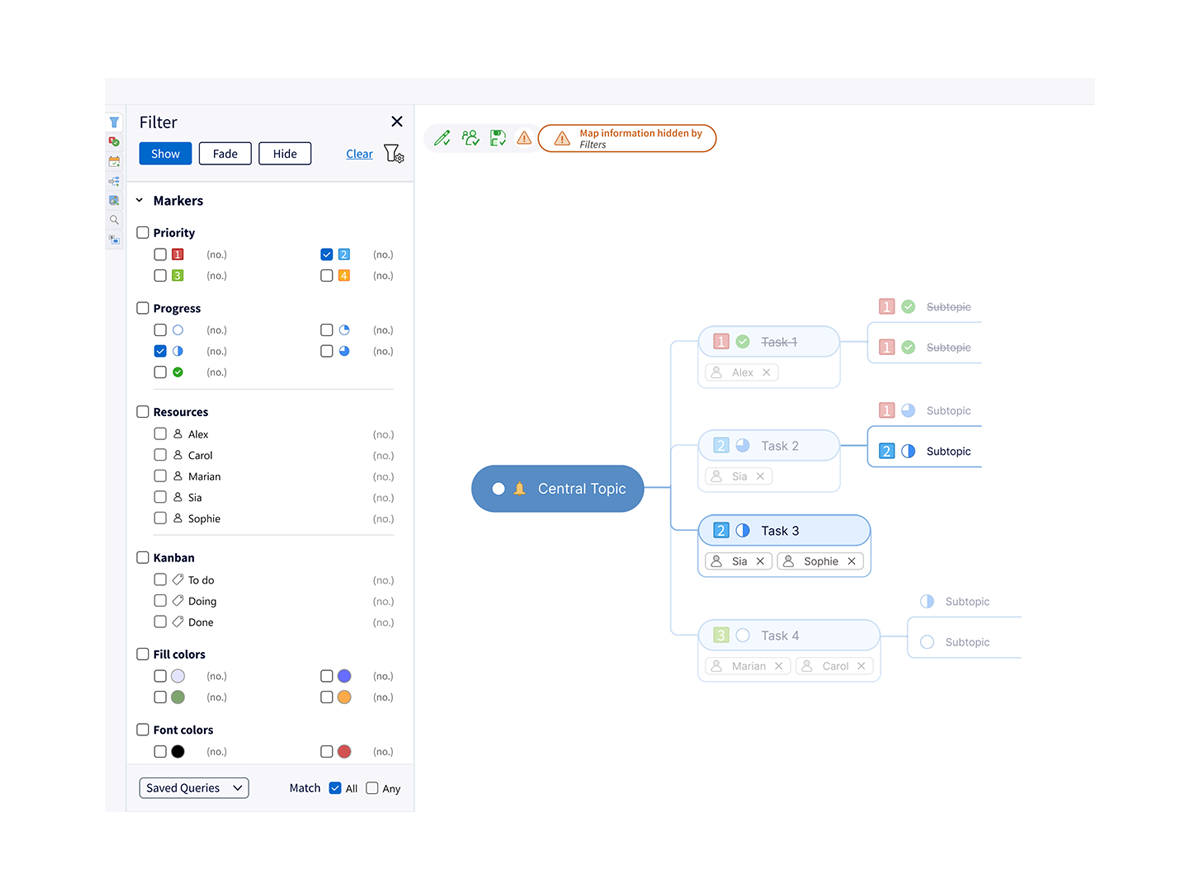This screenshot has width=1200, height=890.
Task: Open the Saved Queries dropdown
Action: [194, 788]
